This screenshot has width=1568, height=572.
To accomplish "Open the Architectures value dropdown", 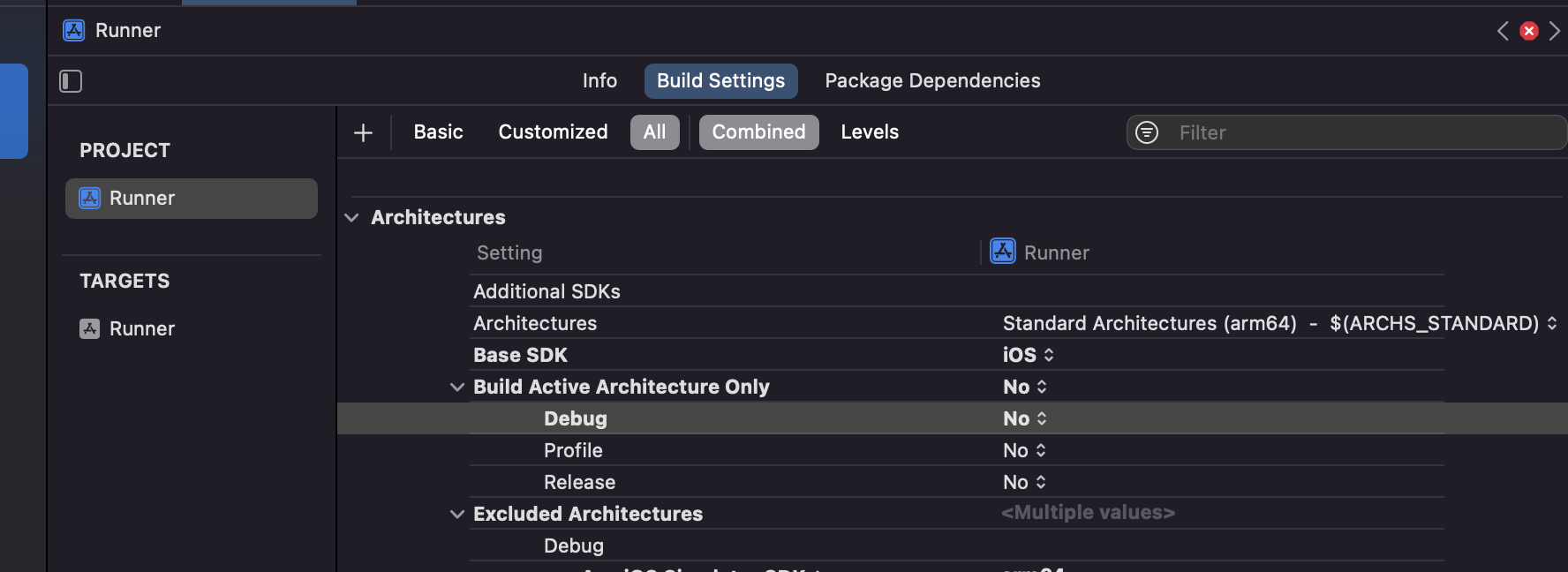I will pos(1279,324).
